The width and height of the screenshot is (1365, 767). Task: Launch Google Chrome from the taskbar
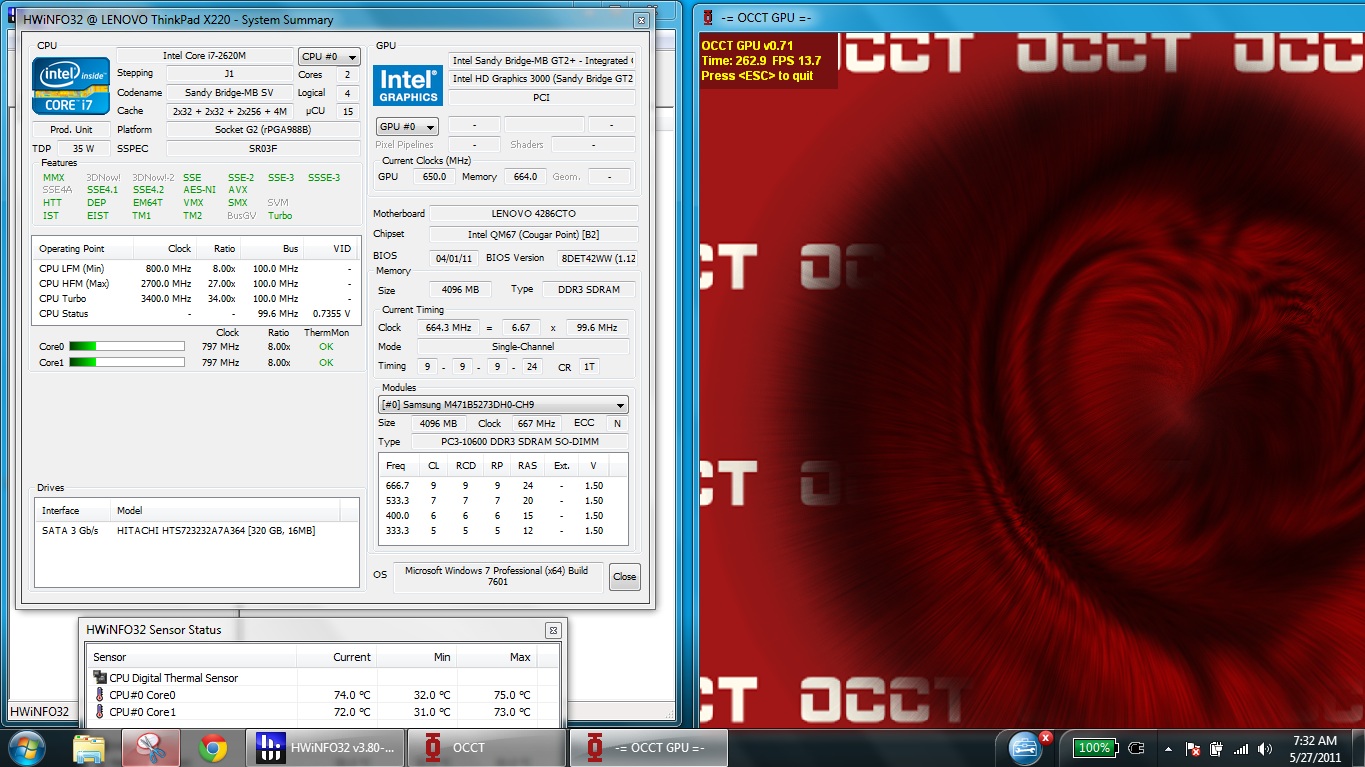(x=212, y=748)
